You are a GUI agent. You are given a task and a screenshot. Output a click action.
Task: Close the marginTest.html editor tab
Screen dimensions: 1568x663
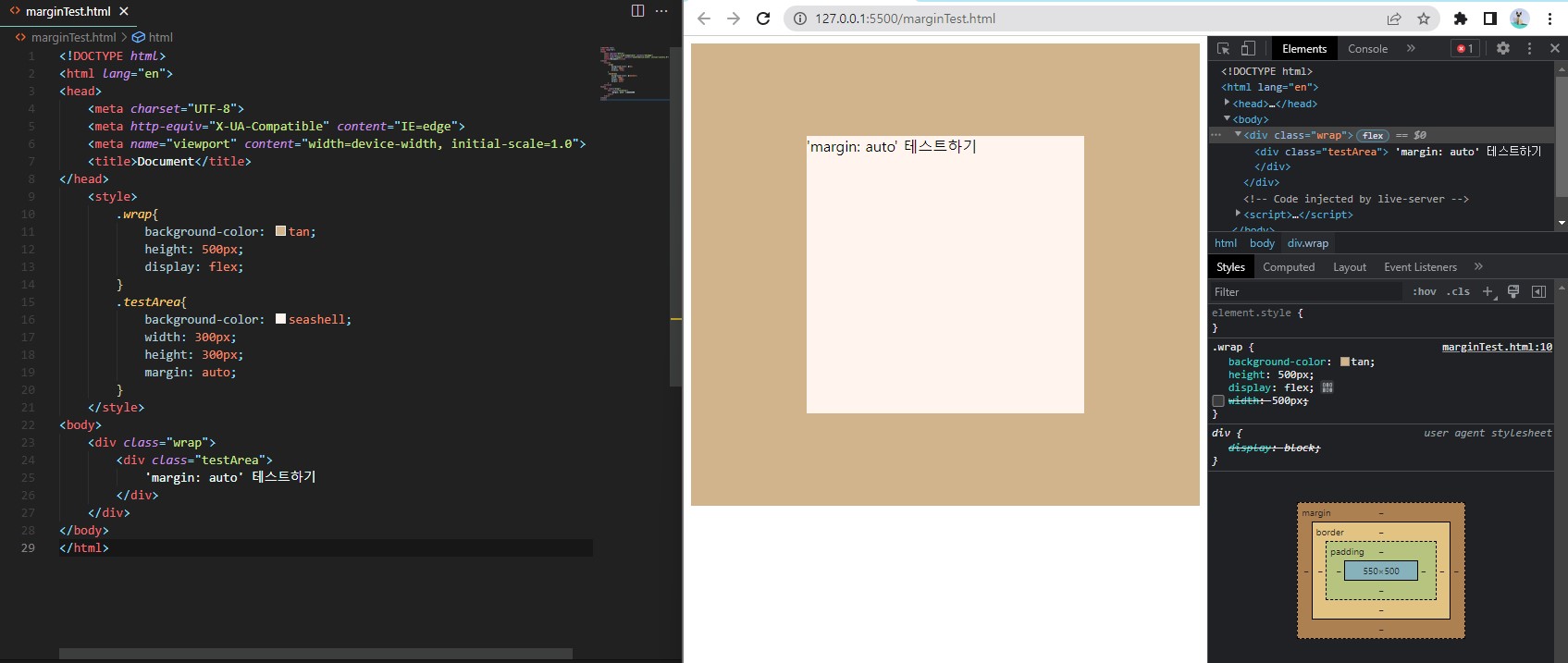point(124,11)
